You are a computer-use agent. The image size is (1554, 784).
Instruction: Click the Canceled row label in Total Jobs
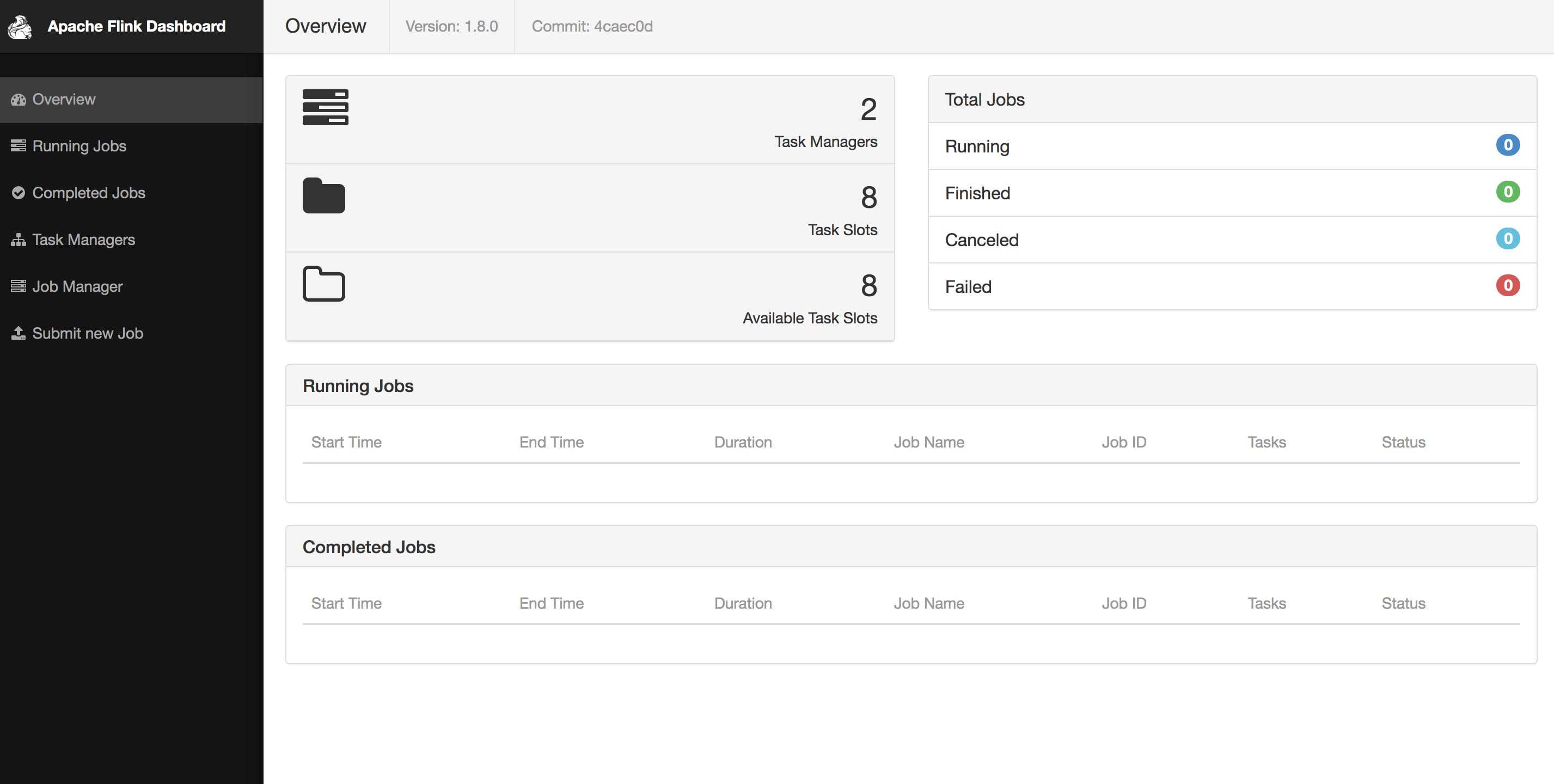982,240
